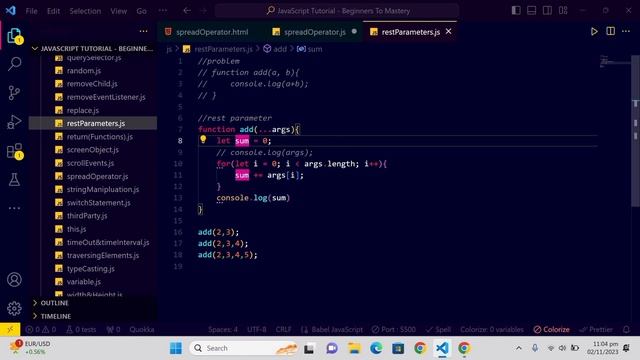Toggle Colorize in the status bar

coord(551,329)
